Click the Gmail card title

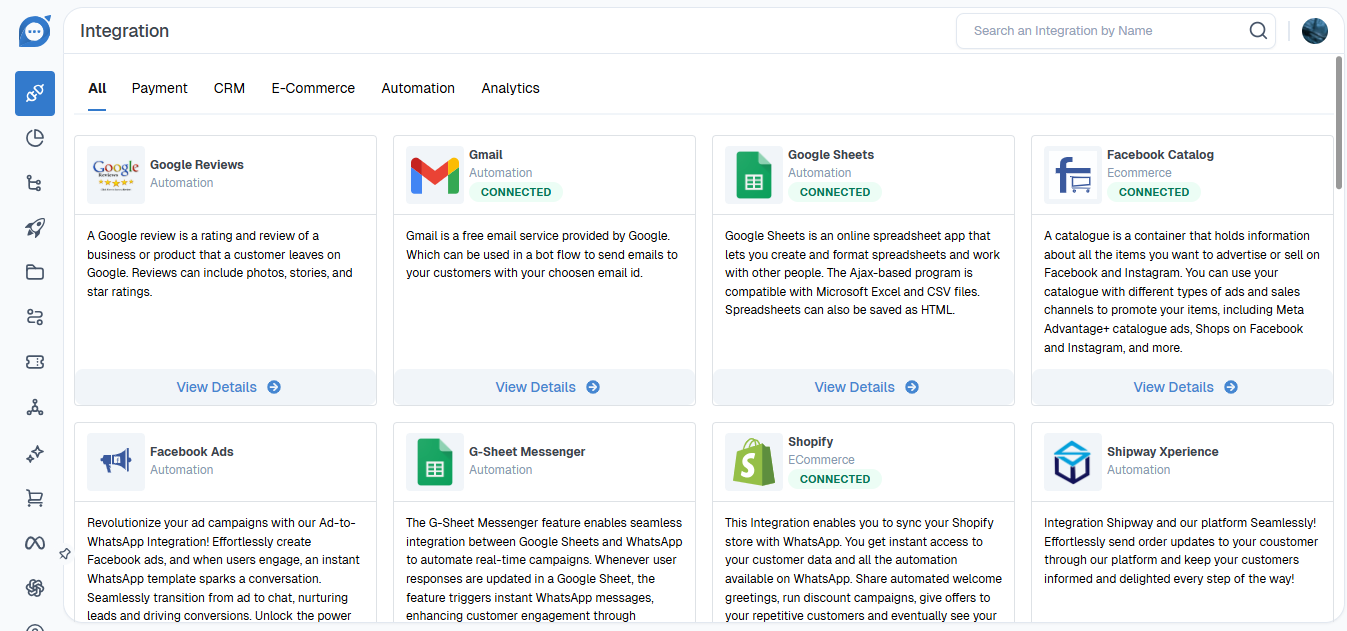[x=486, y=155]
